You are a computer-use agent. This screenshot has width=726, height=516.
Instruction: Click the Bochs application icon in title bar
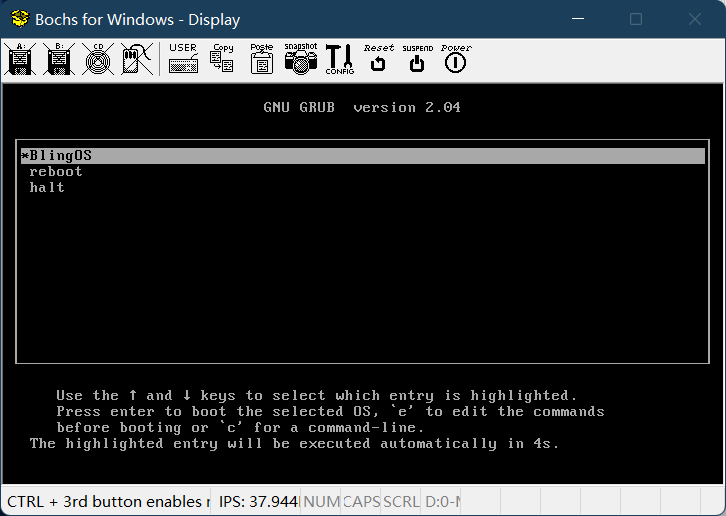point(20,19)
